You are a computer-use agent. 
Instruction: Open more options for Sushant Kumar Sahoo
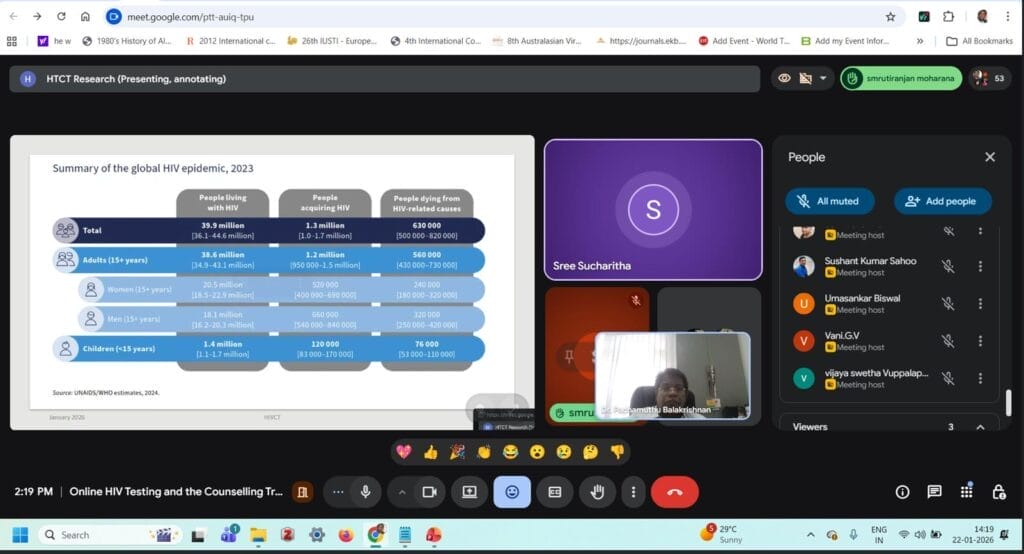[980, 266]
